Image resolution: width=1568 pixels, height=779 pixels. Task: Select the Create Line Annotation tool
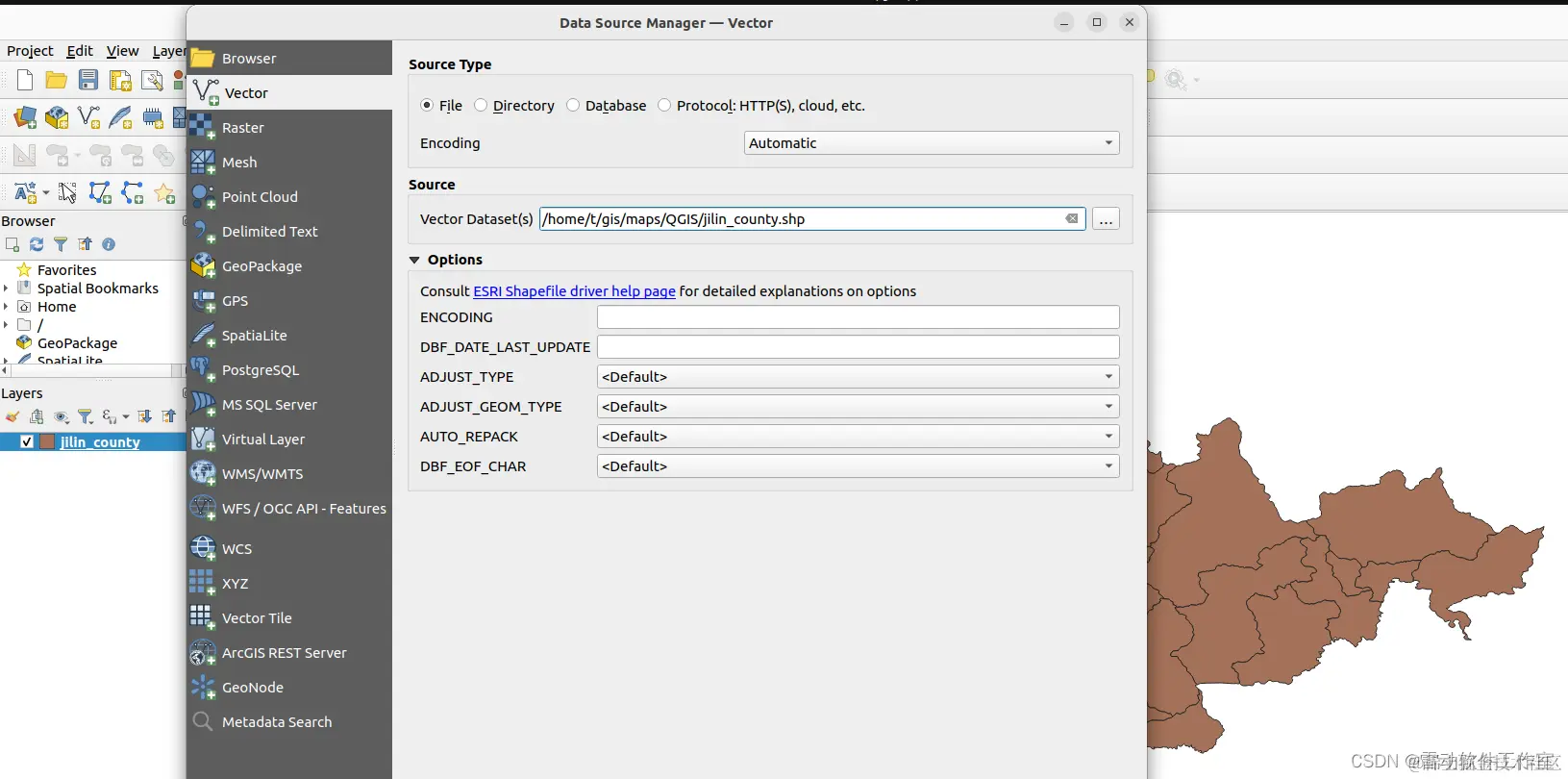tap(132, 192)
